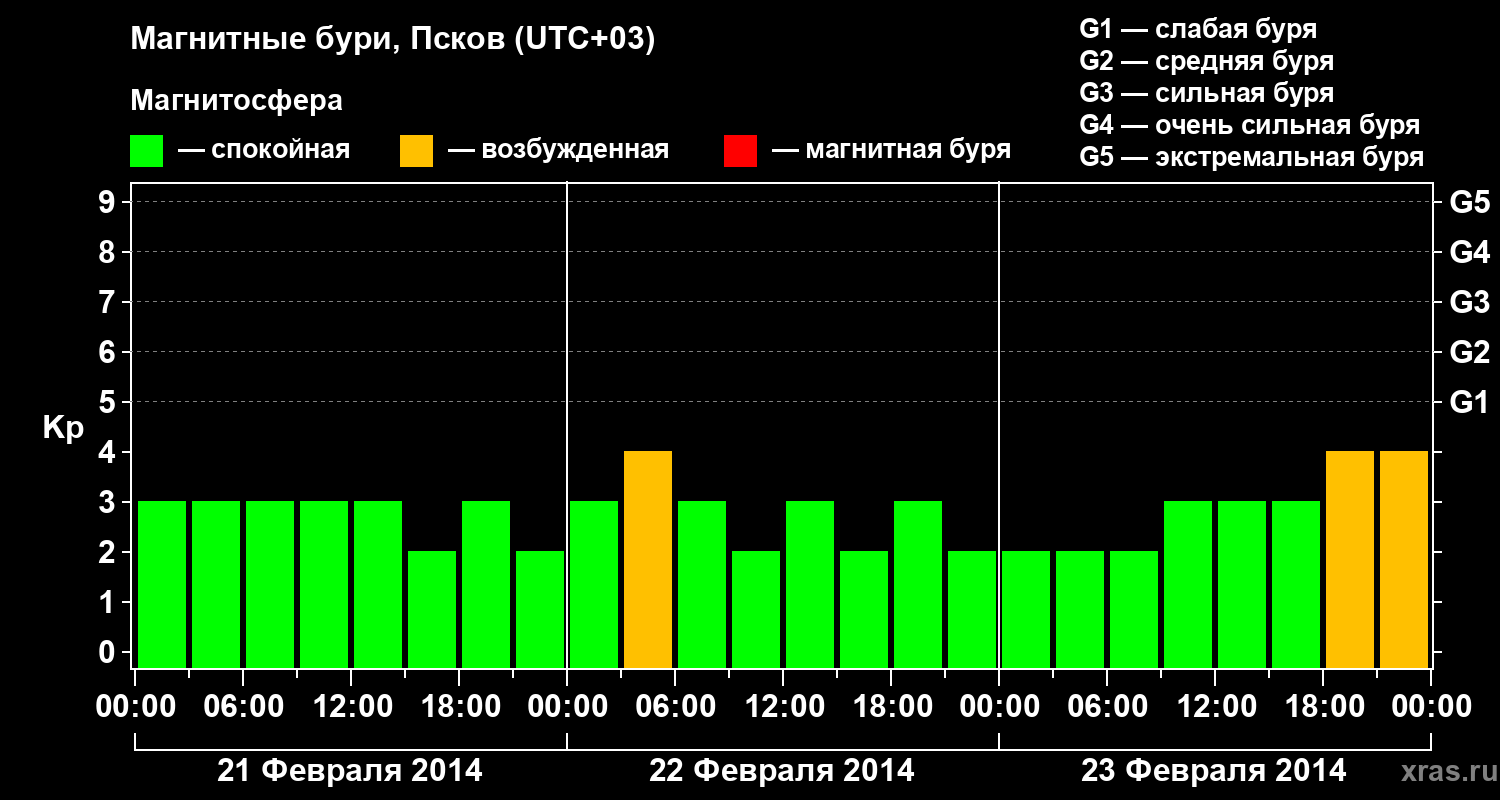Click the right-axis 'G3' label
Viewport: 1500px width, 800px height.
click(1469, 302)
